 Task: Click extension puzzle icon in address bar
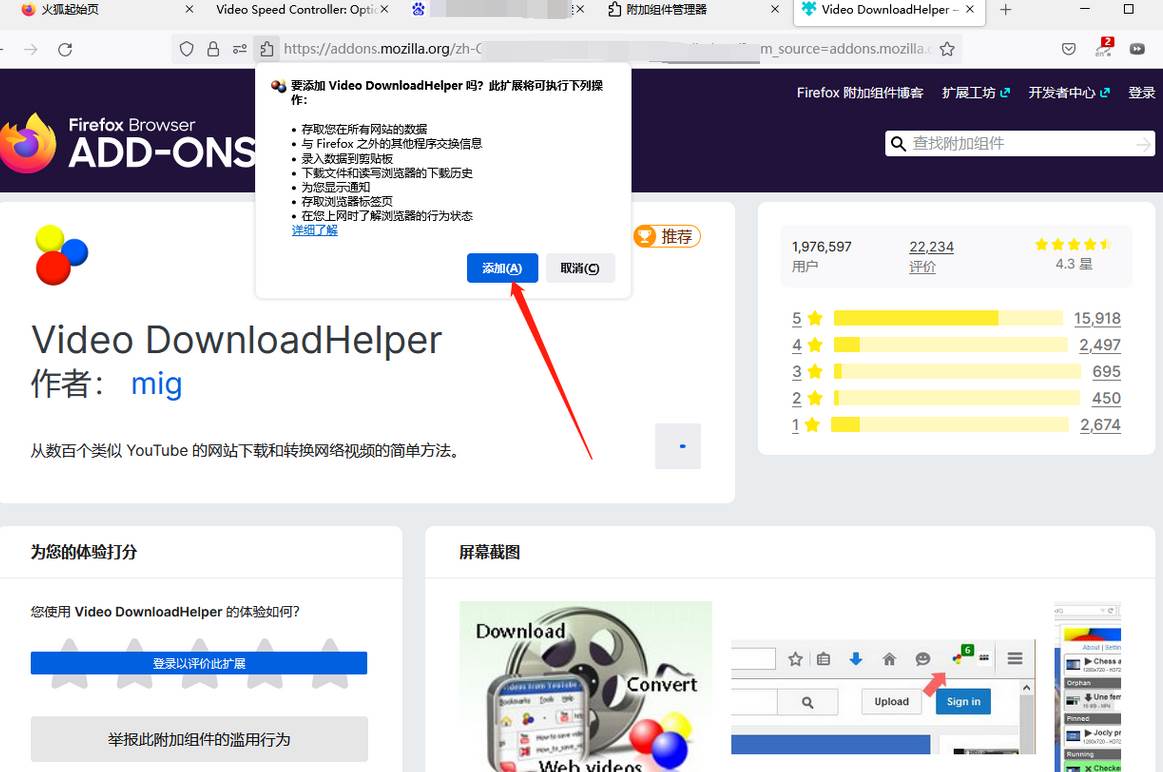coord(266,50)
